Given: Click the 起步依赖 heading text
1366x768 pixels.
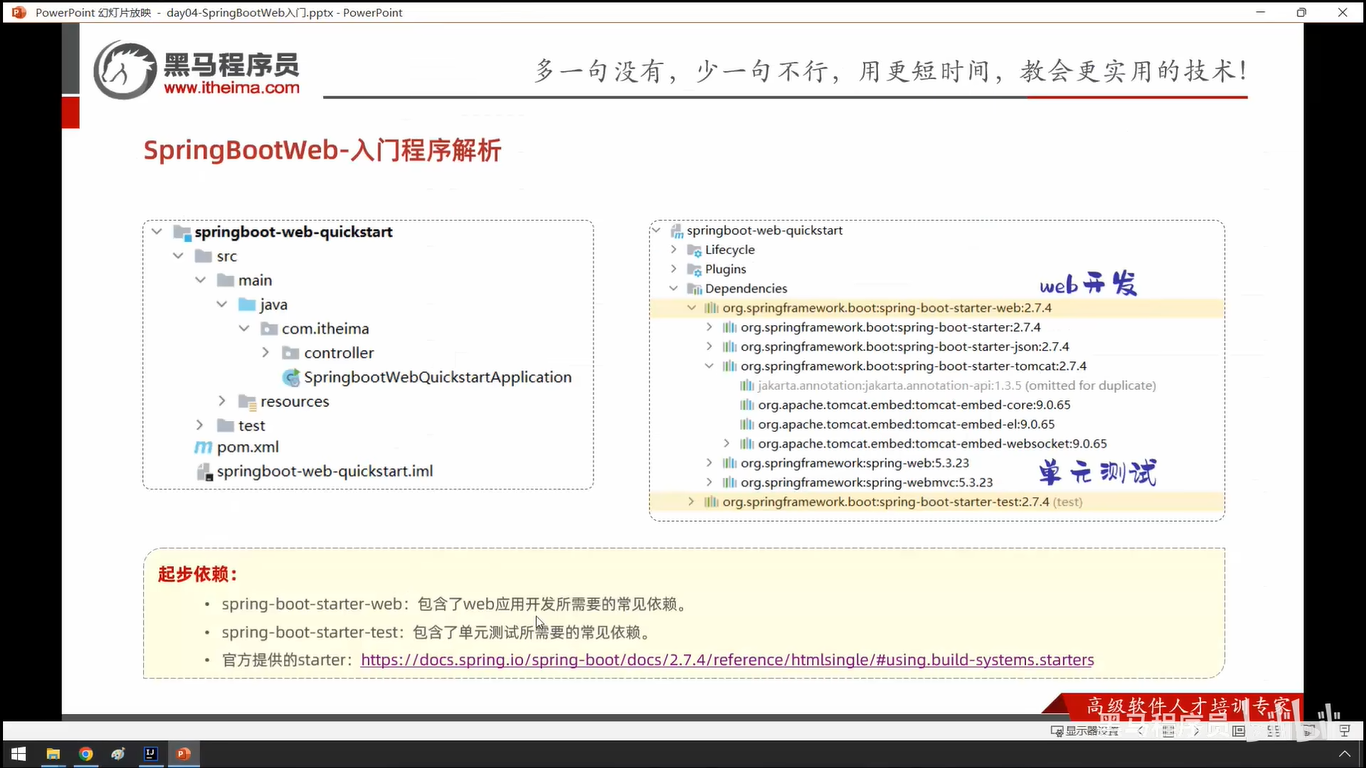Looking at the screenshot, I should [198, 574].
